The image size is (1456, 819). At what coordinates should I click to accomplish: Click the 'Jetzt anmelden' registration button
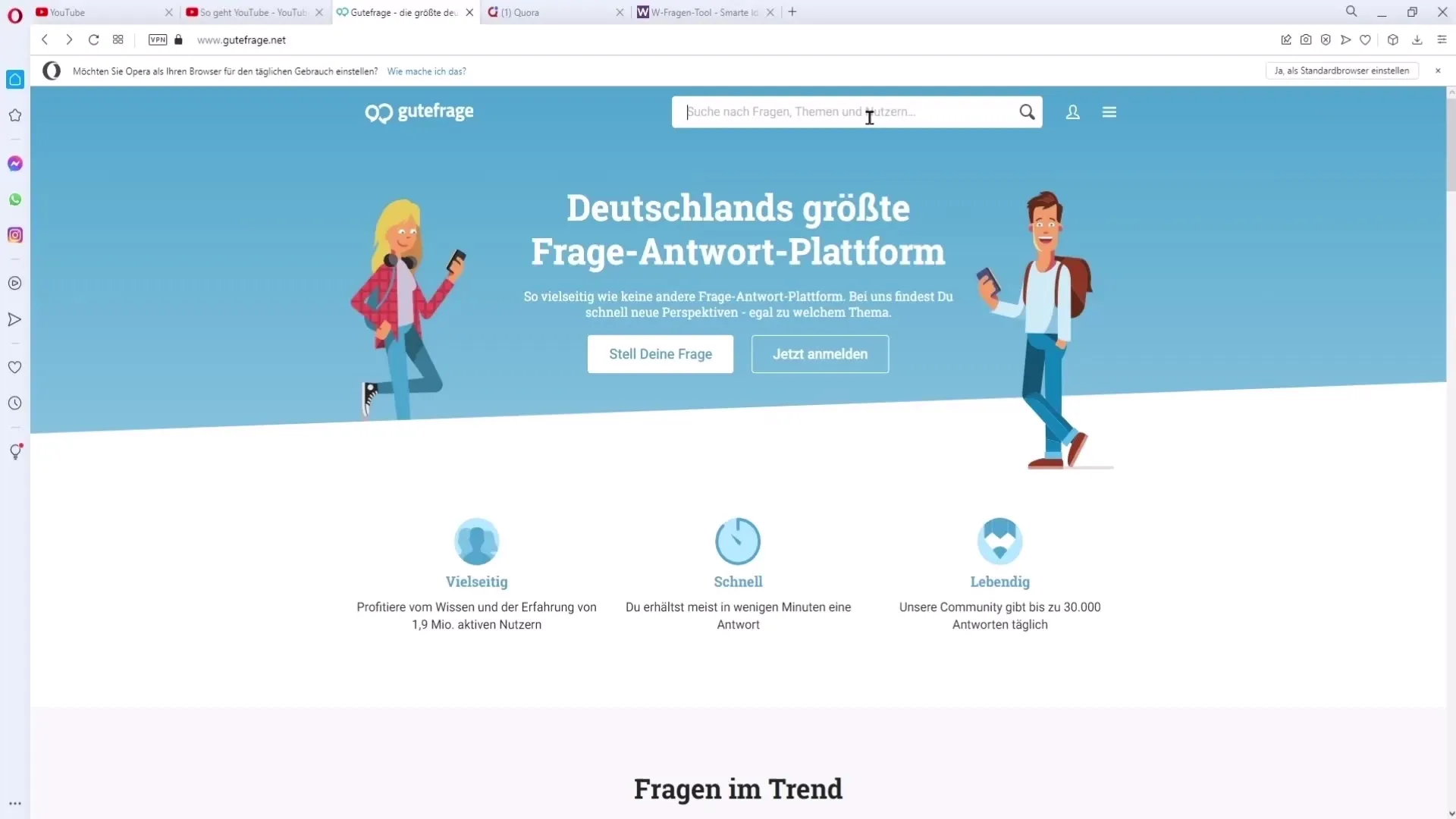pyautogui.click(x=820, y=354)
